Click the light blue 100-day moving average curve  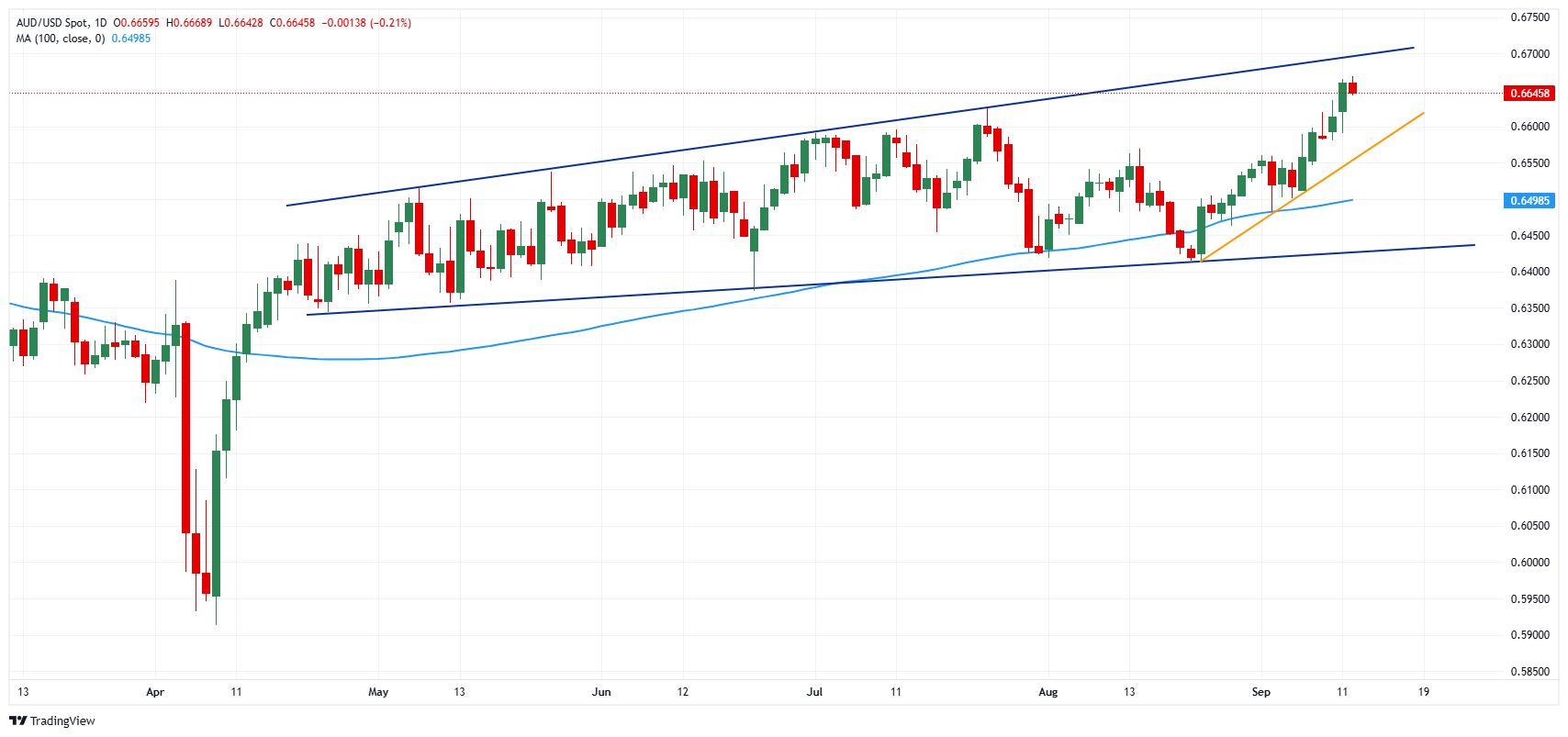(551, 335)
